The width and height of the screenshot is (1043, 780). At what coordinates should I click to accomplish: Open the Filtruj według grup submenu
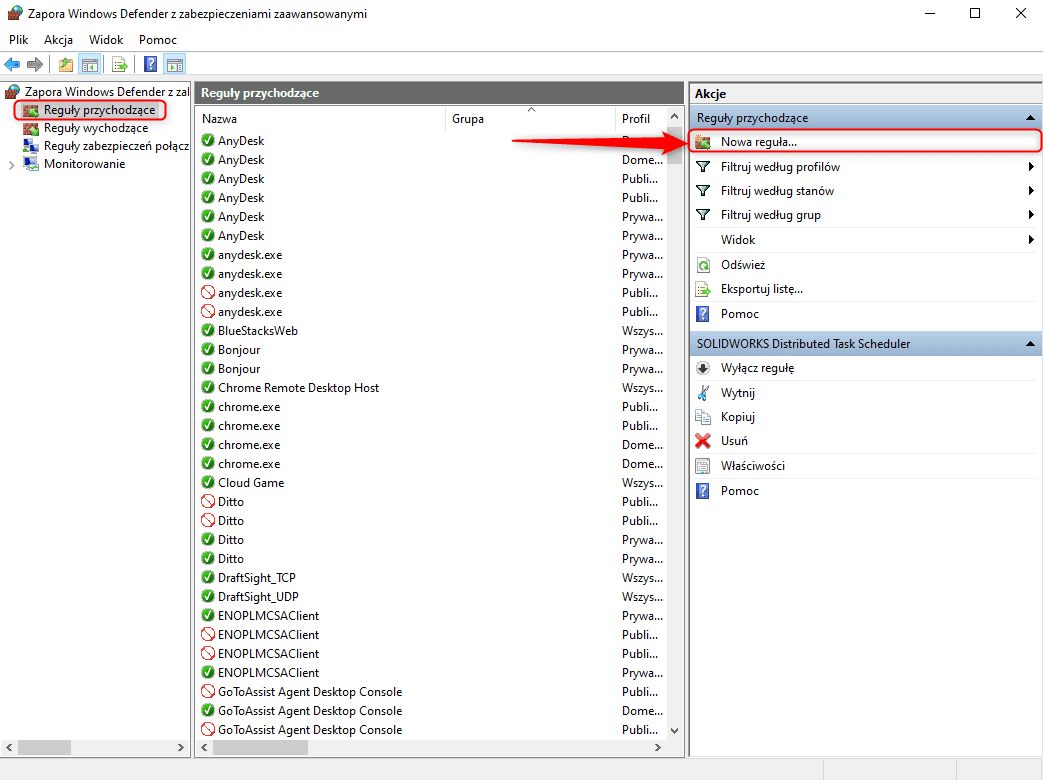click(865, 215)
